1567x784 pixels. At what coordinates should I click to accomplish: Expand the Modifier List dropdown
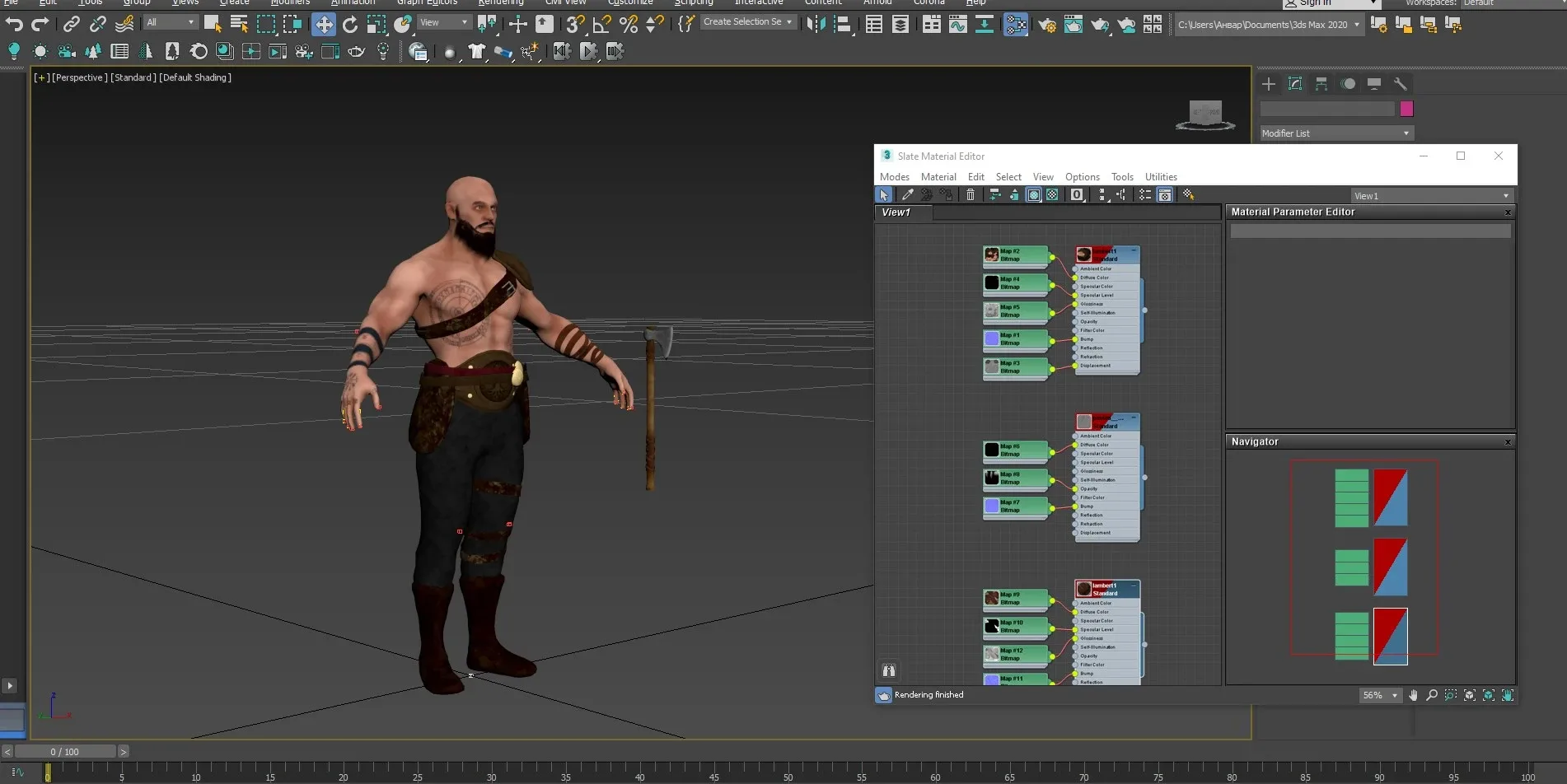click(x=1336, y=133)
